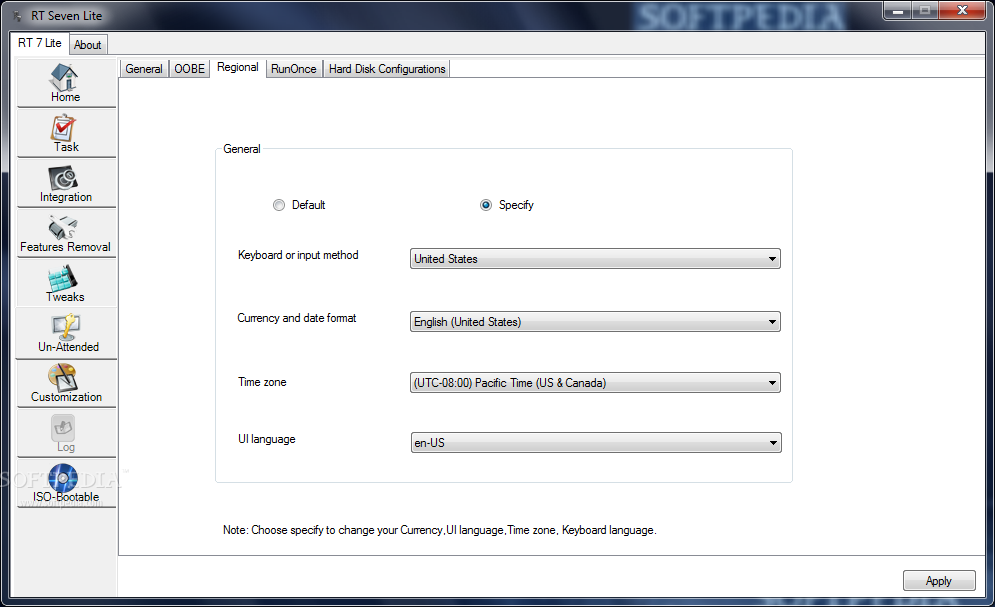Select the Regional tab

pos(237,67)
